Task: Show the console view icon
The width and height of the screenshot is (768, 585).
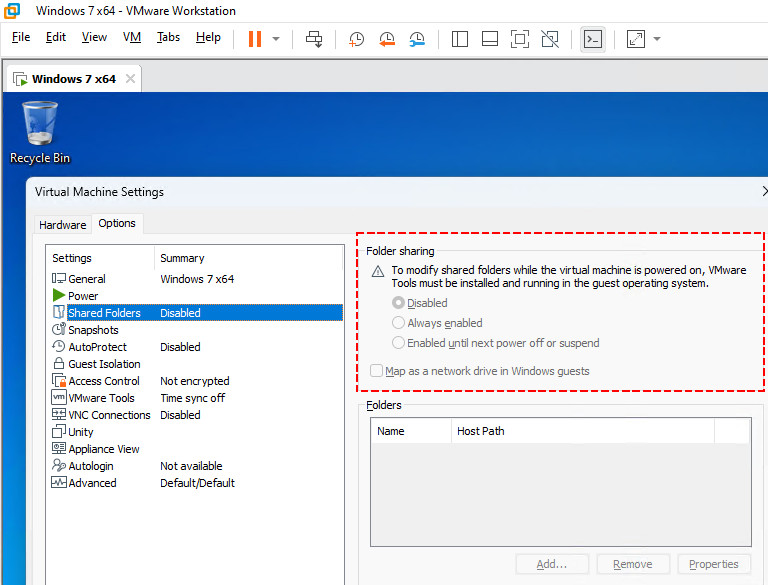Action: 593,39
